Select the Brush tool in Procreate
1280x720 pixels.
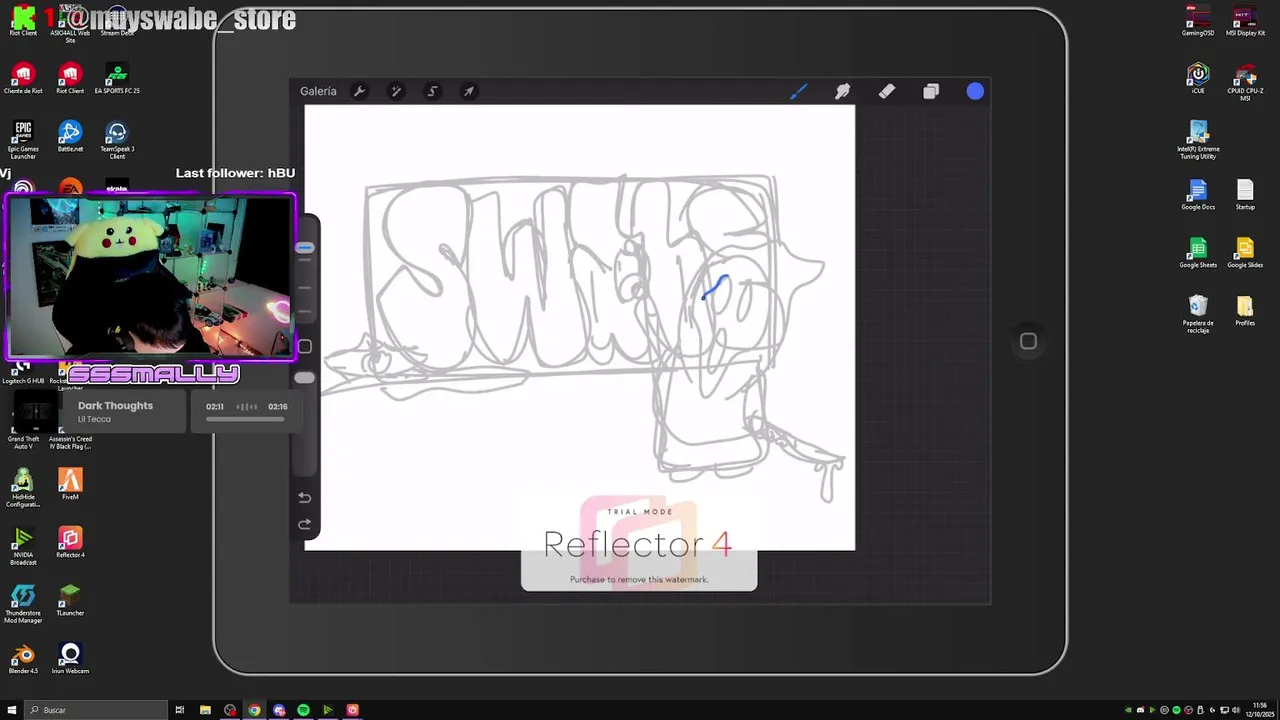coord(798,92)
